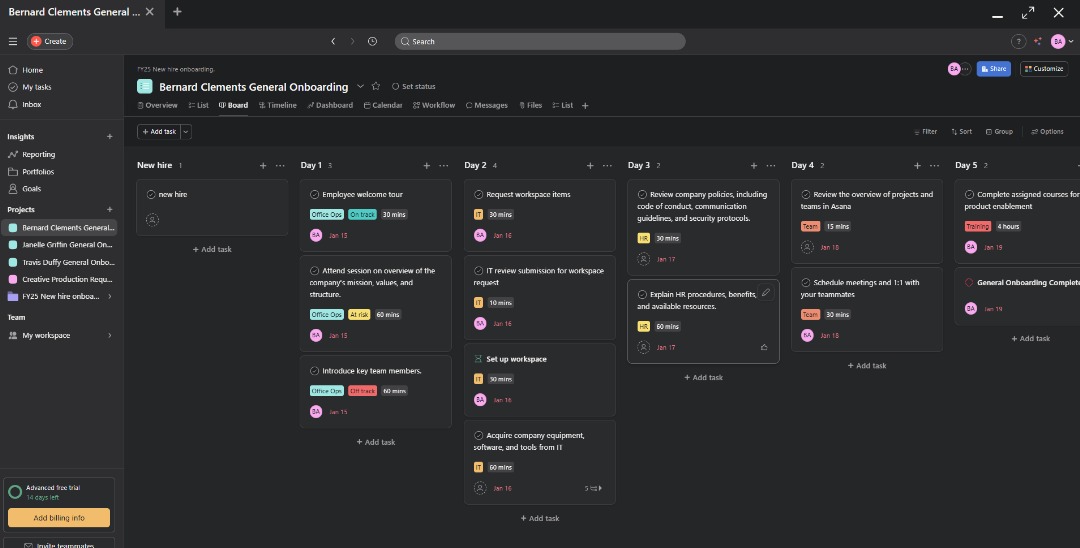Open the project title dropdown chevron
Image resolution: width=1080 pixels, height=548 pixels.
360,86
